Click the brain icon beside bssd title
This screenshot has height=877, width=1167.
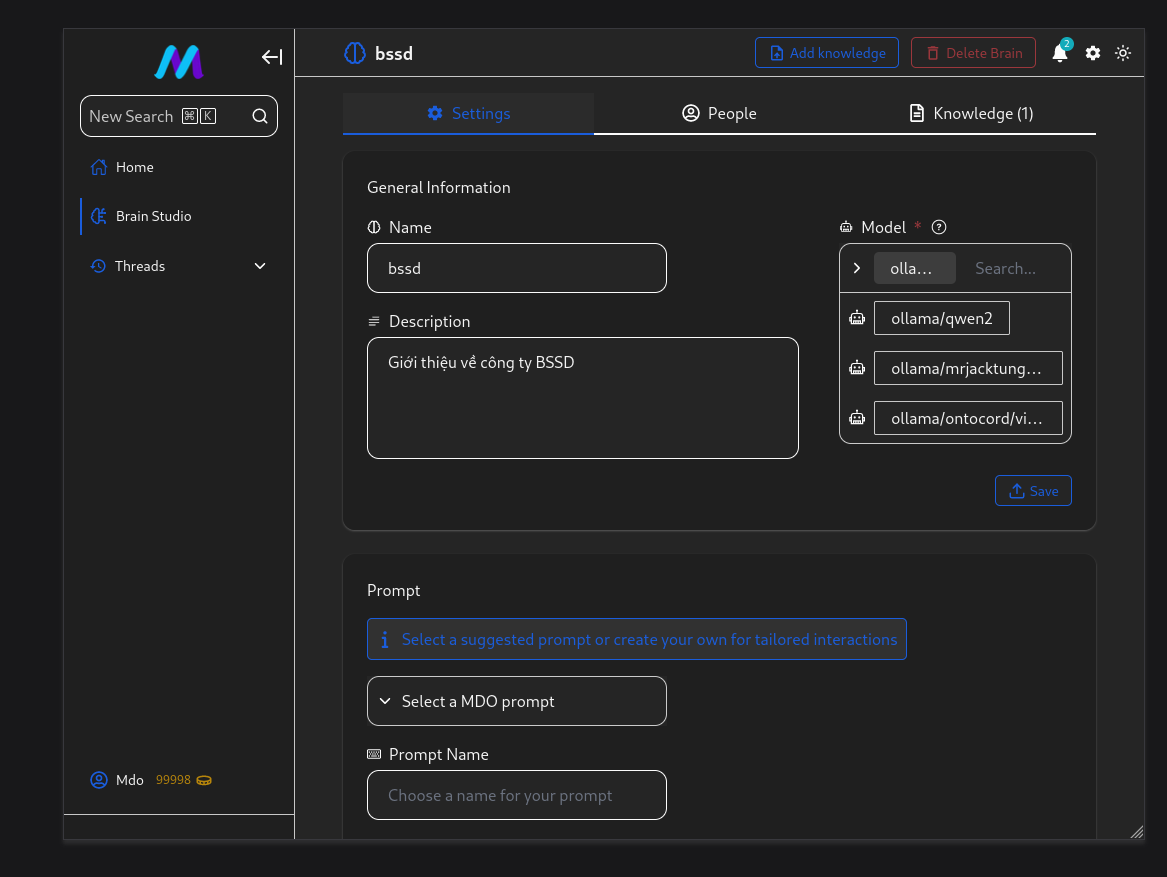click(355, 54)
